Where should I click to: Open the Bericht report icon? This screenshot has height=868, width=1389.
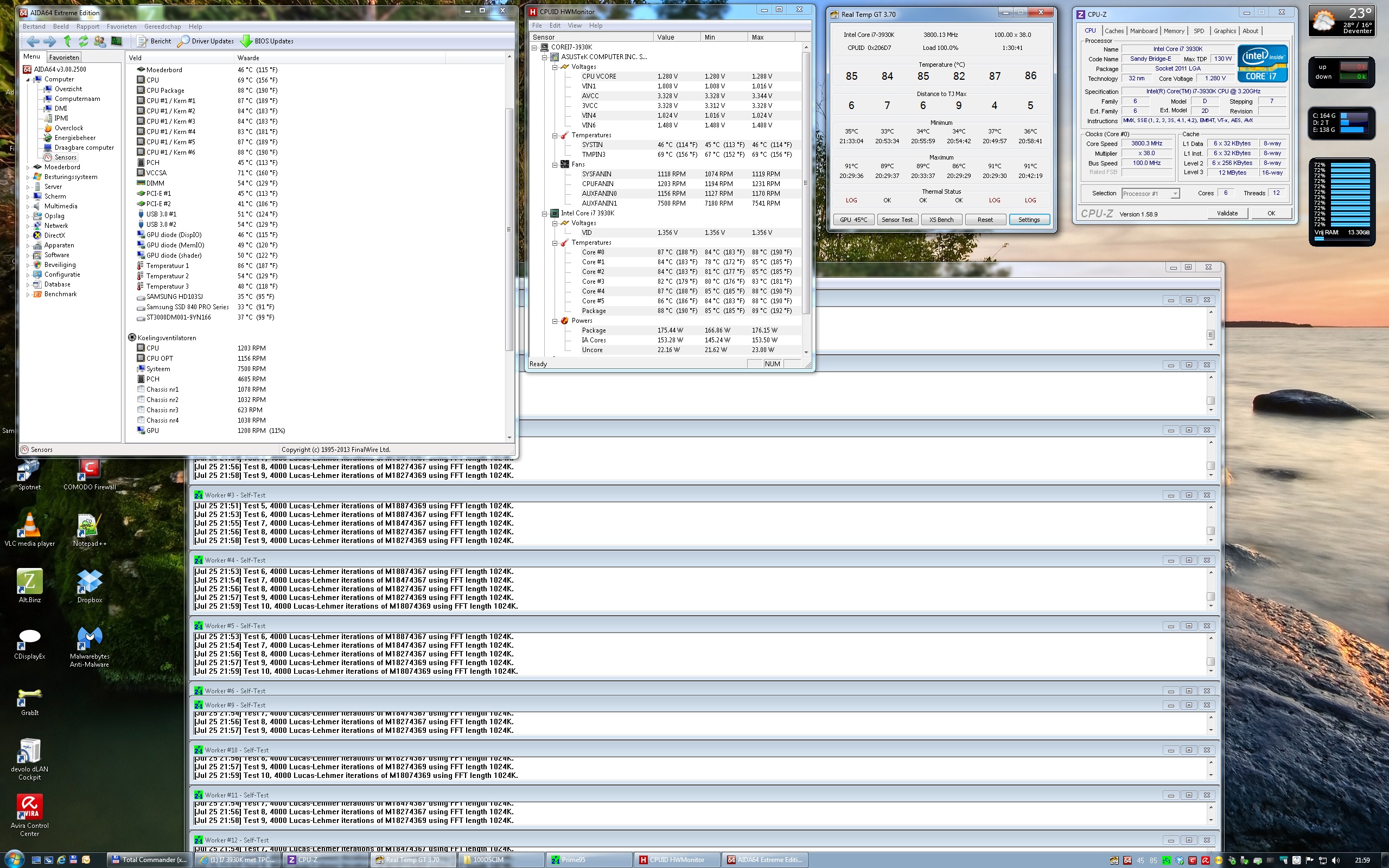point(142,41)
